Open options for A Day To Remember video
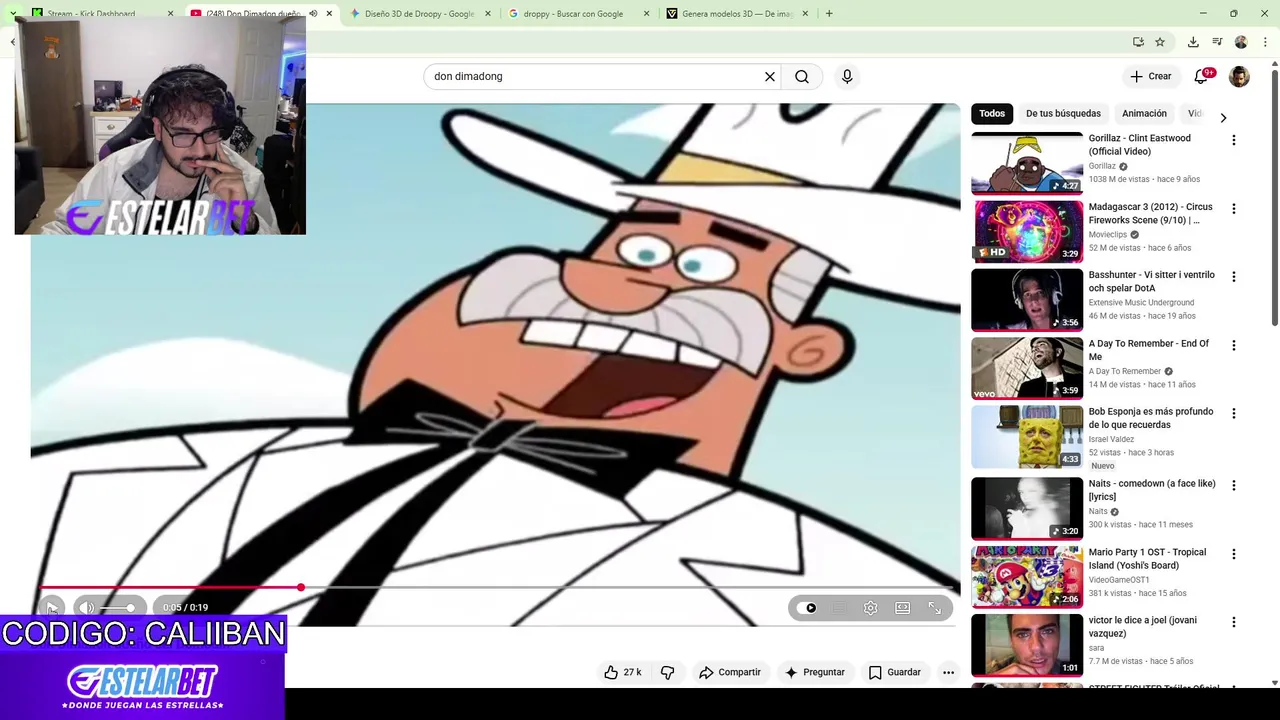 coord(1234,346)
